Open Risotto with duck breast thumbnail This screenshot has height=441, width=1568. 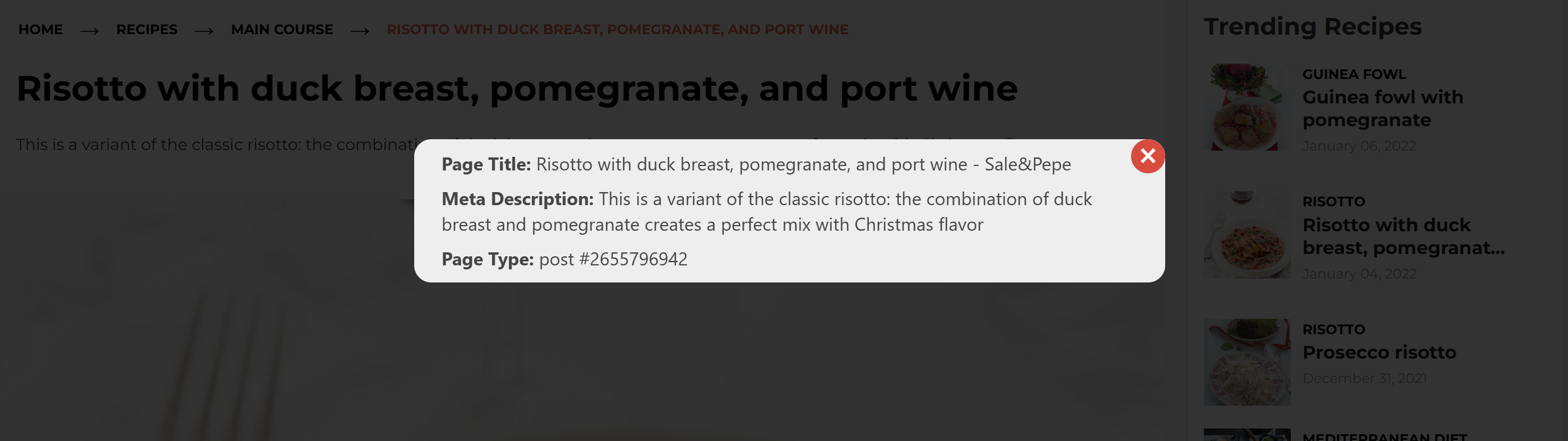pyautogui.click(x=1247, y=235)
